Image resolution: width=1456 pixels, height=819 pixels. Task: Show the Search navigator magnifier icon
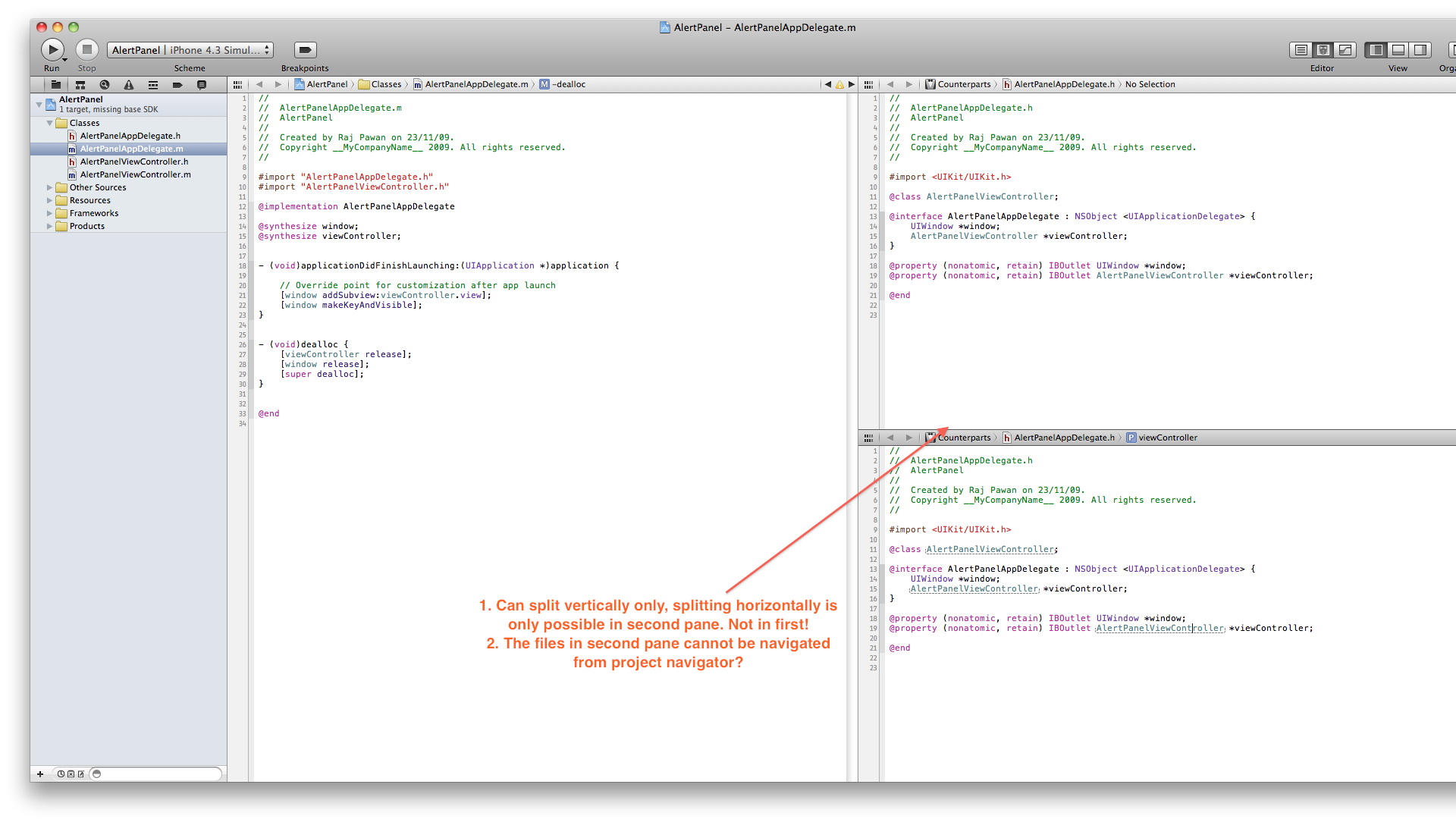105,85
